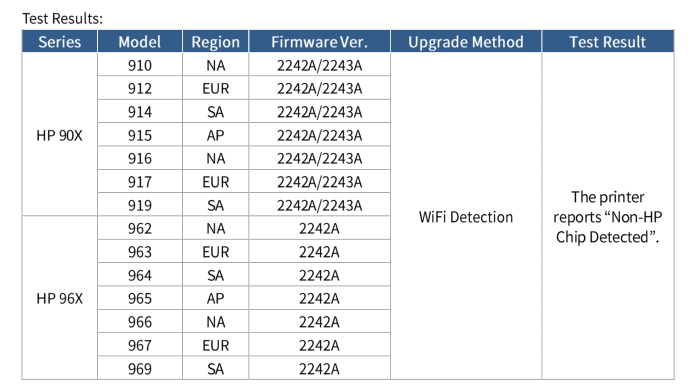This screenshot has width=695, height=391.
Task: Select model 919 cell
Action: click(140, 205)
